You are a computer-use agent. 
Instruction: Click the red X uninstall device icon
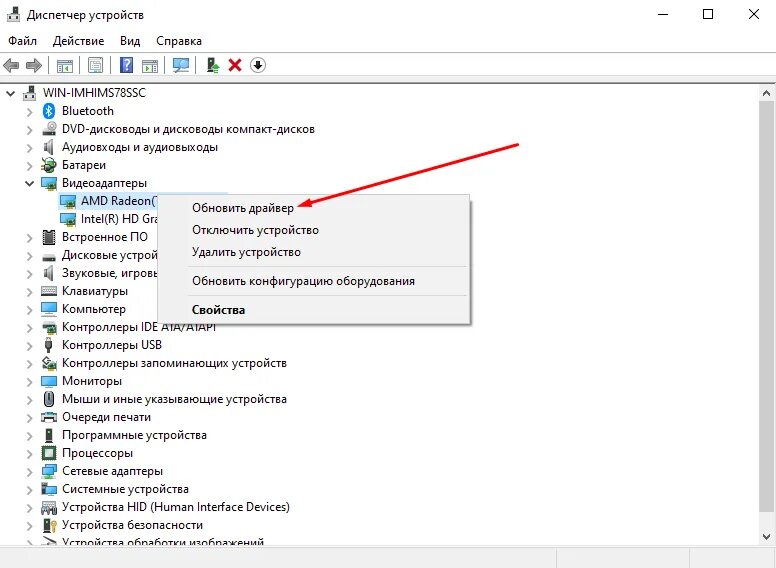[x=235, y=65]
